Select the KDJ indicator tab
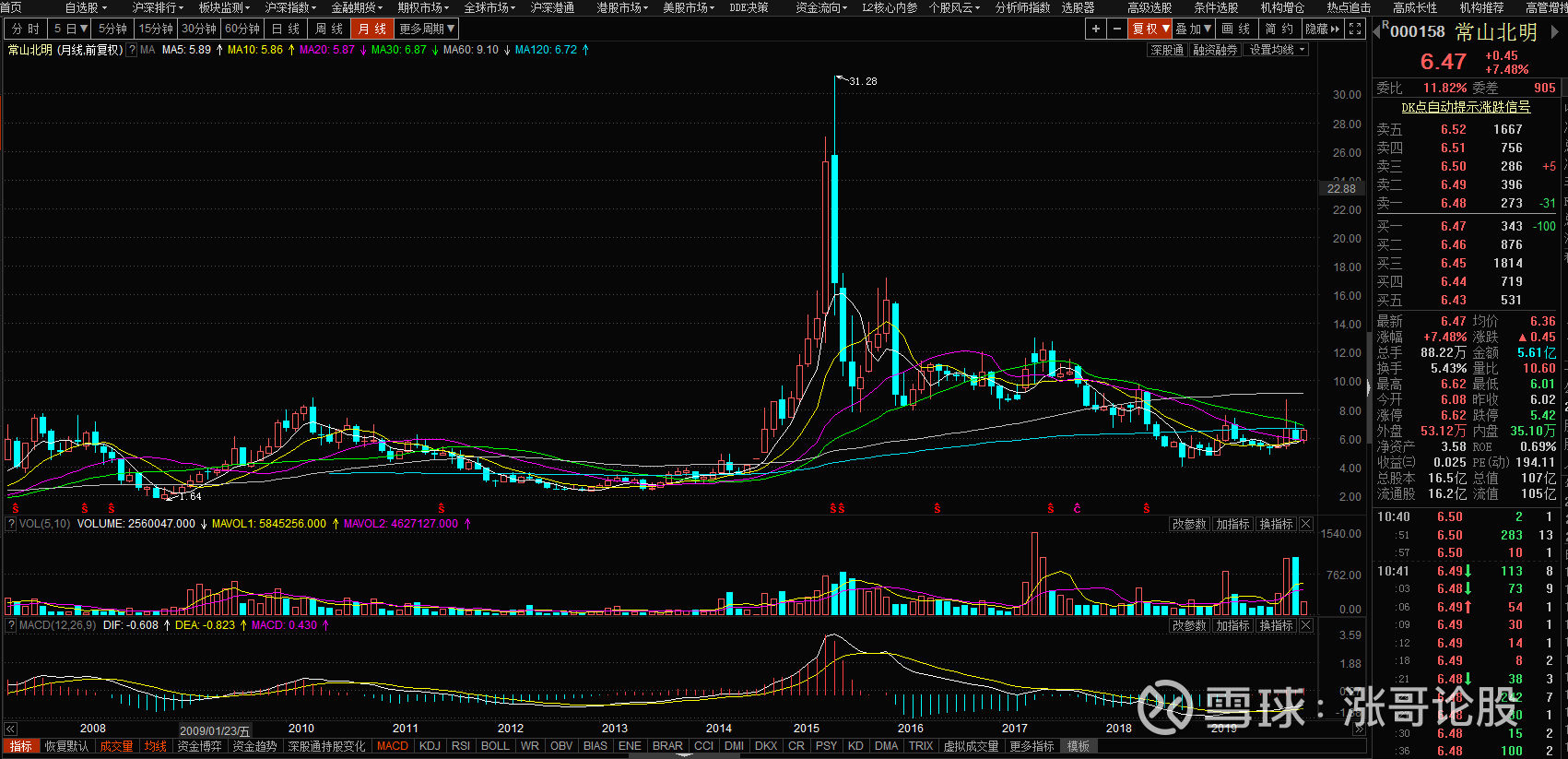The width and height of the screenshot is (1568, 759). click(430, 746)
